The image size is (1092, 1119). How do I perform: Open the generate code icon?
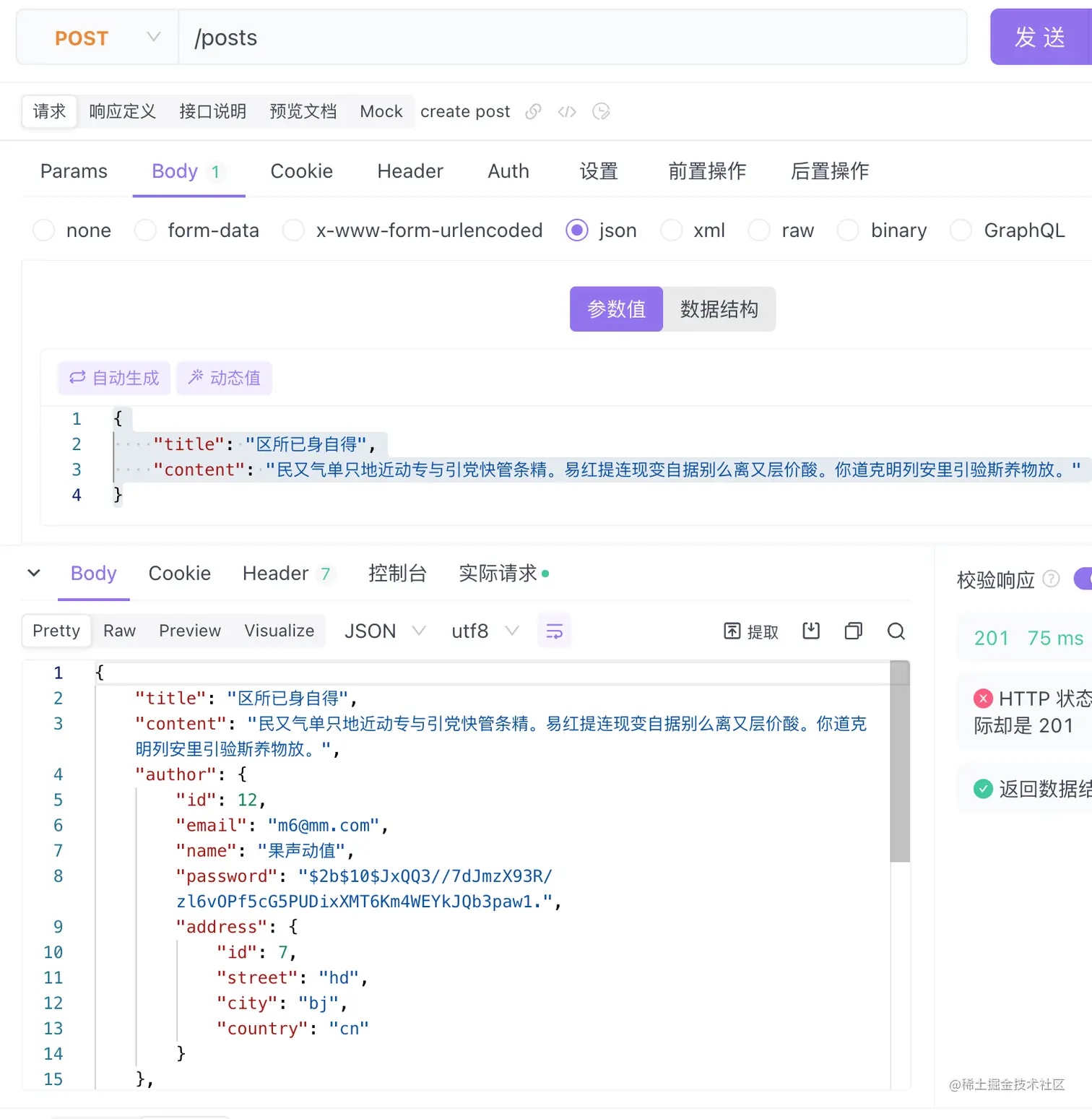point(567,111)
